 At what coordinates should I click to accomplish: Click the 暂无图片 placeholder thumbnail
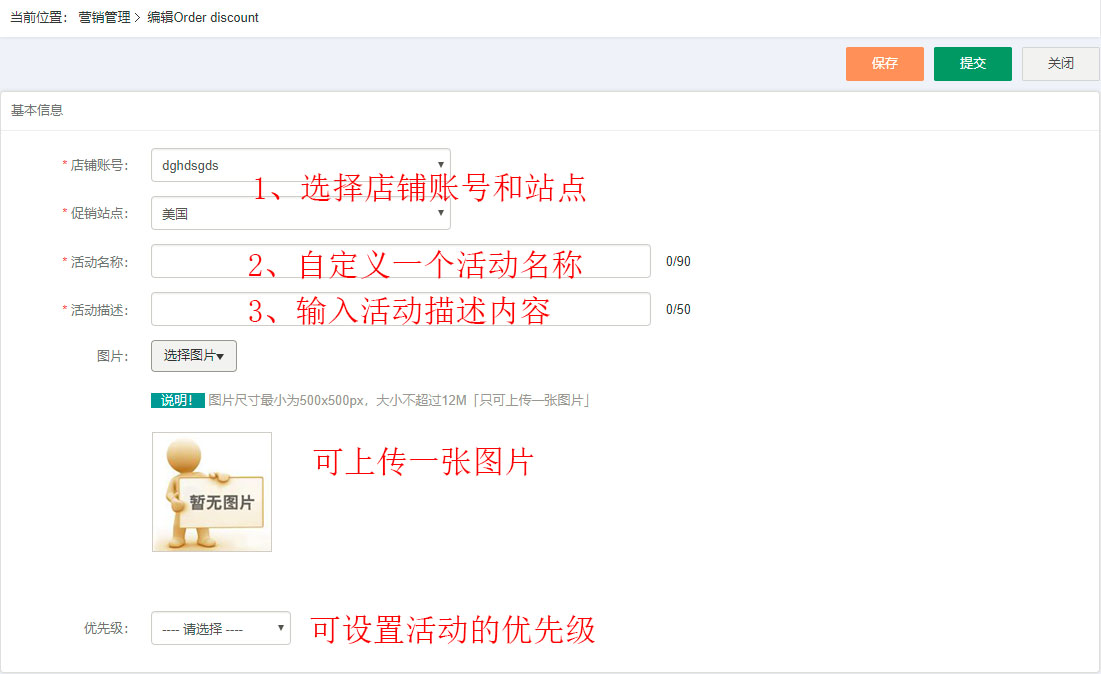tap(212, 491)
